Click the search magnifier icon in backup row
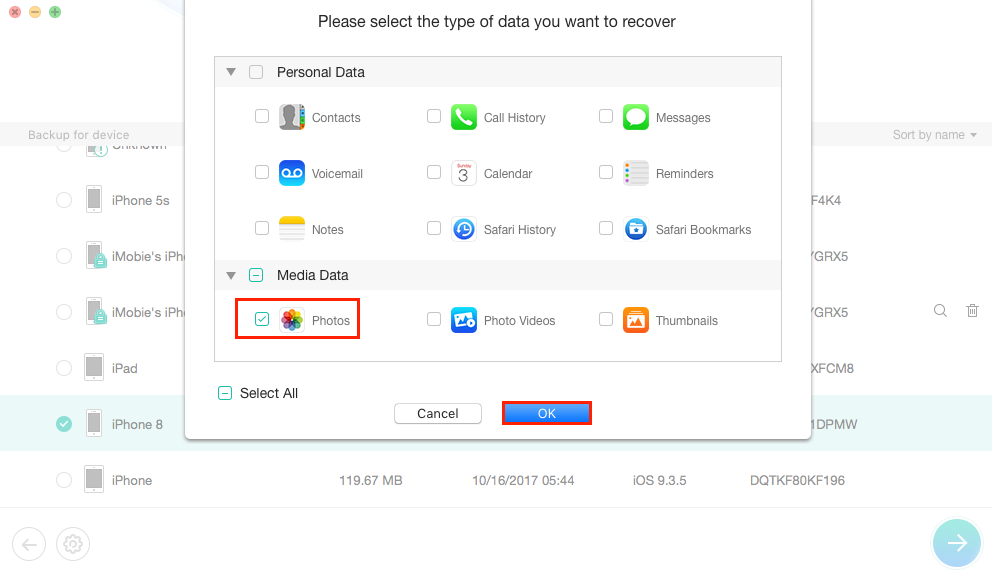The image size is (992, 575). (x=941, y=311)
